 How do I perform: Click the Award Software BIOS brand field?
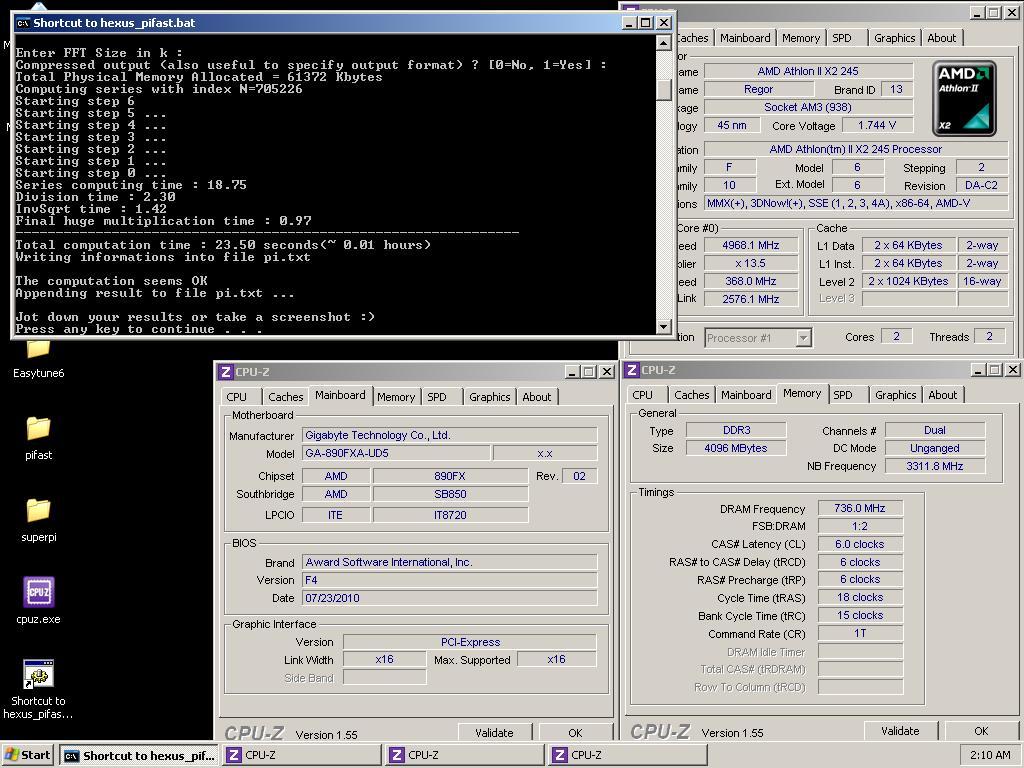(449, 562)
